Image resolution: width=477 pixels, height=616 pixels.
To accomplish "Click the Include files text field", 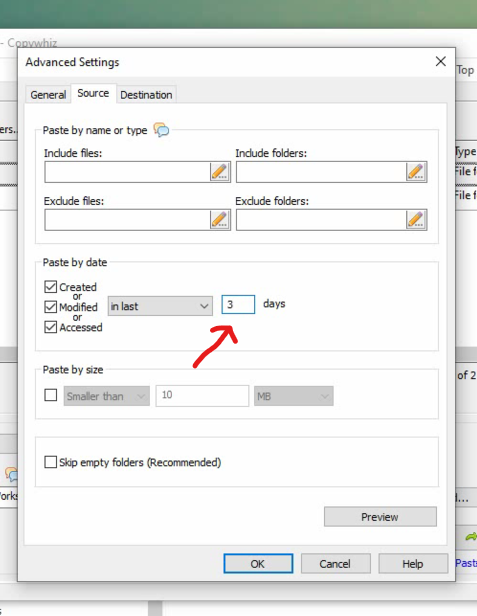I will pyautogui.click(x=127, y=172).
